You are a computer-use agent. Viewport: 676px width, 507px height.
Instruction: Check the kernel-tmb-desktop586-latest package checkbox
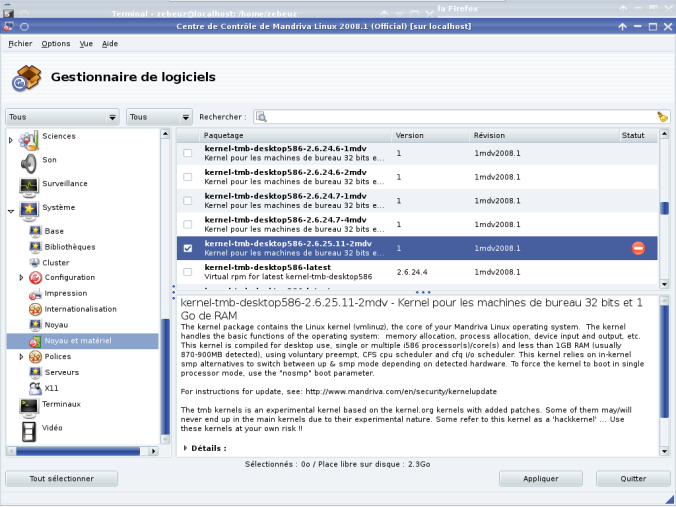(188, 271)
